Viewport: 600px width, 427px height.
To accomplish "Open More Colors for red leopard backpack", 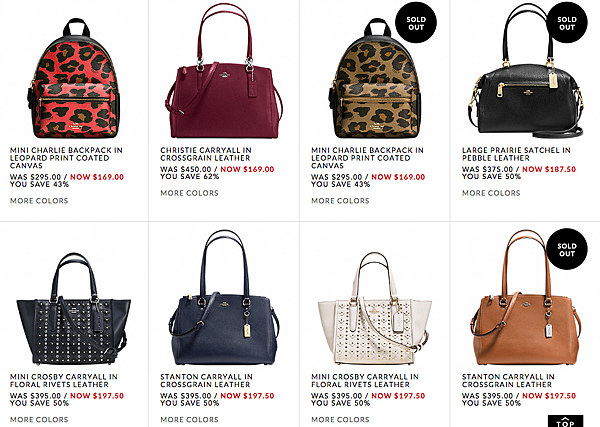I will click(39, 201).
